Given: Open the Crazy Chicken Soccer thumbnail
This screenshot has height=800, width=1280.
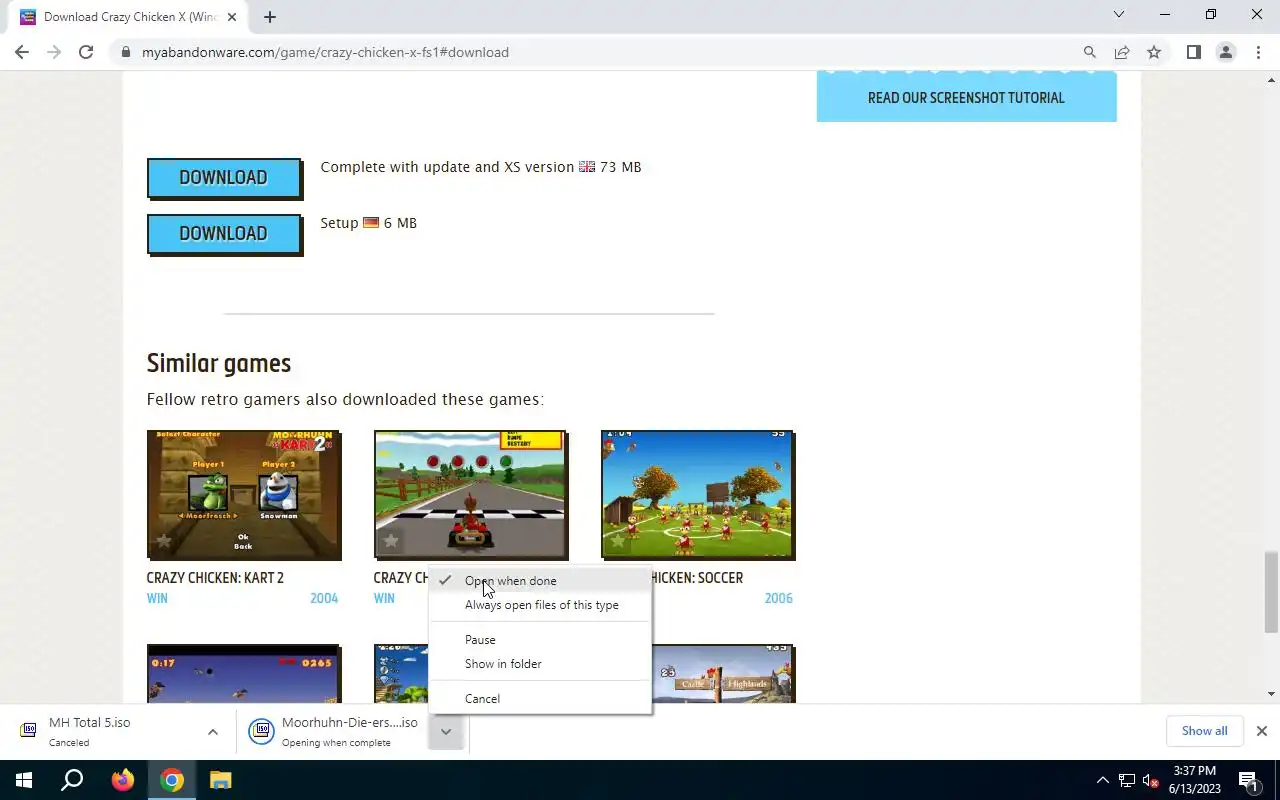Looking at the screenshot, I should 698,495.
